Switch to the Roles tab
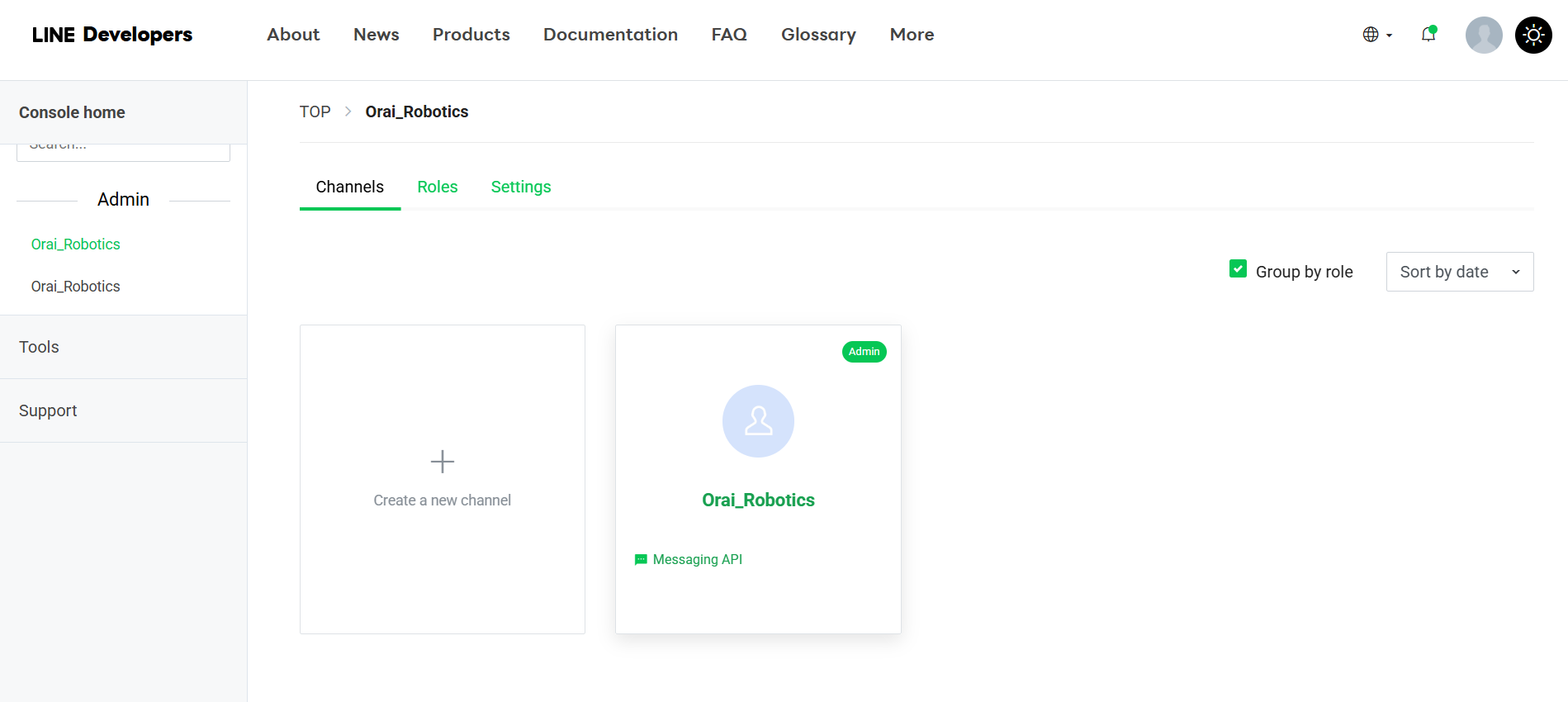This screenshot has height=702, width=1568. pos(437,187)
